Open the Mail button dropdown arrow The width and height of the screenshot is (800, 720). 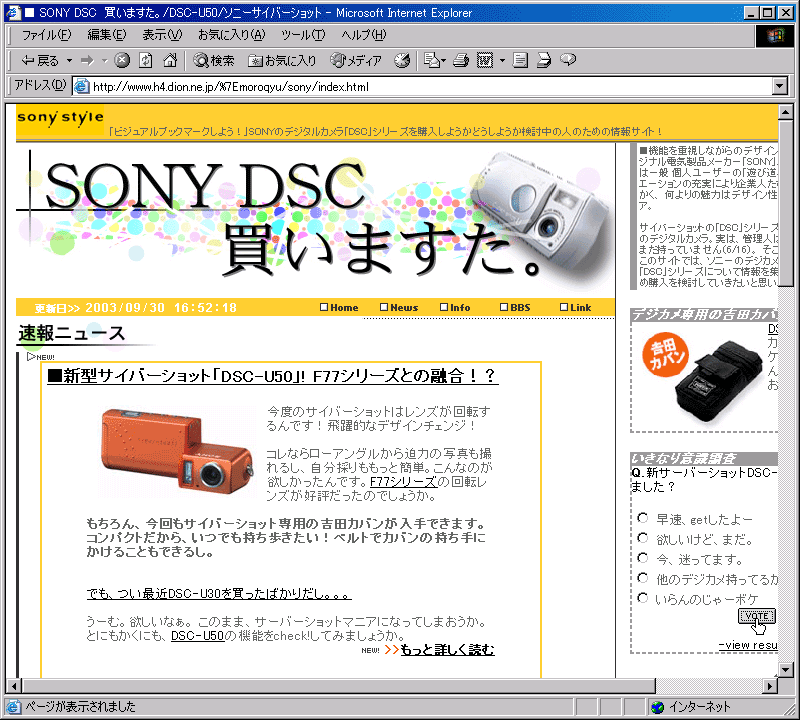(443, 61)
